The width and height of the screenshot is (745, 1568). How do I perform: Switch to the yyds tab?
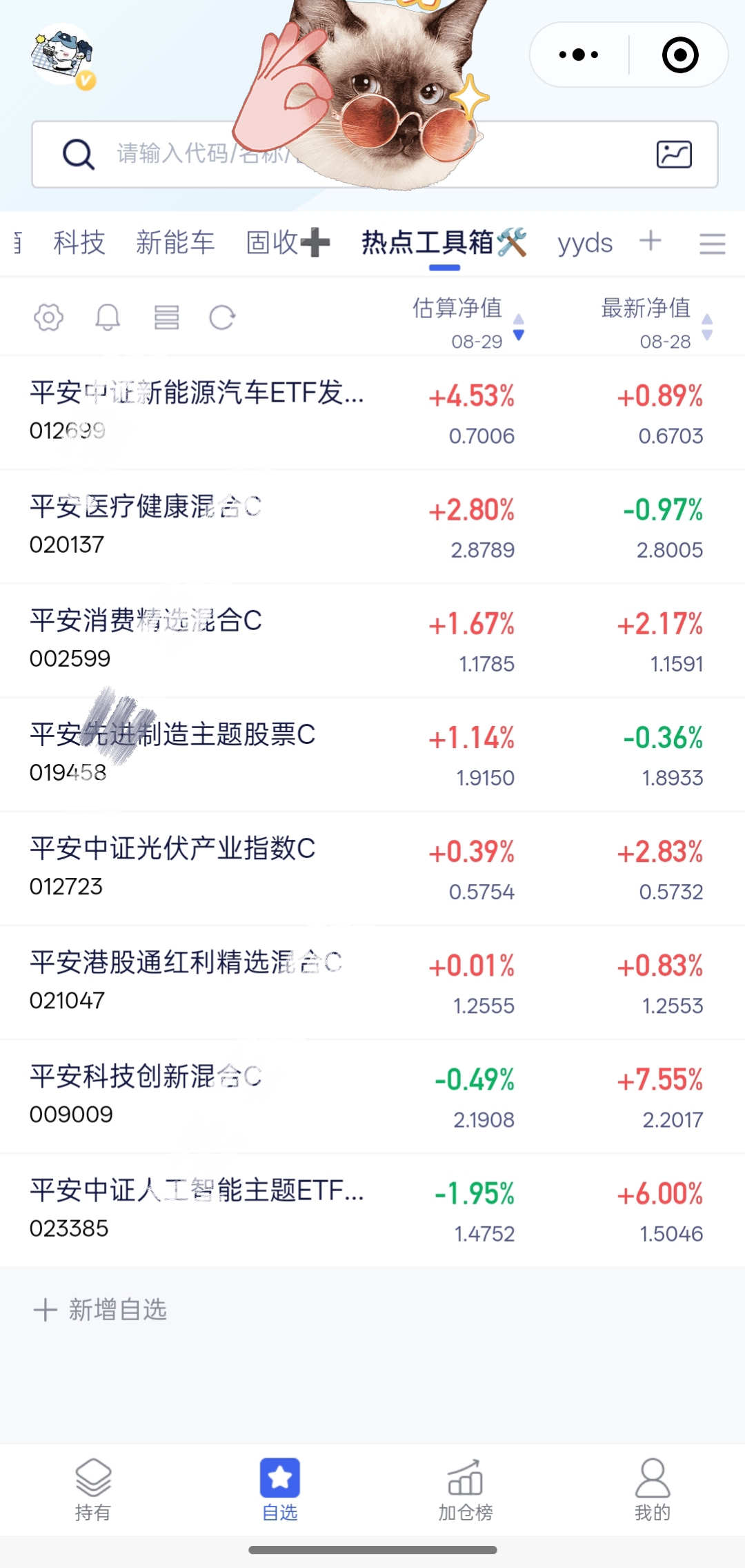(x=585, y=243)
